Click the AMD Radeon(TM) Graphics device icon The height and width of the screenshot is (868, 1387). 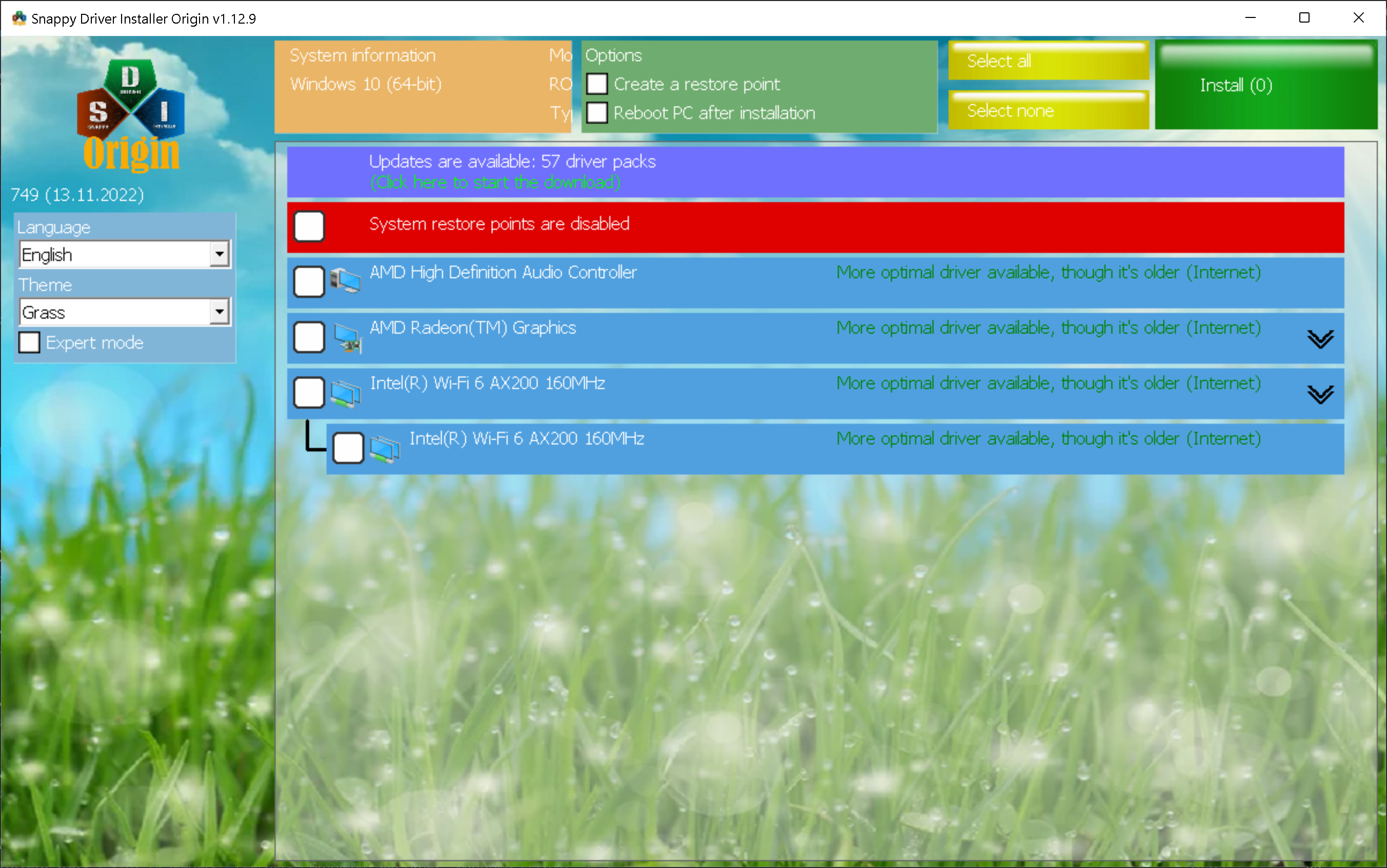[x=347, y=338]
